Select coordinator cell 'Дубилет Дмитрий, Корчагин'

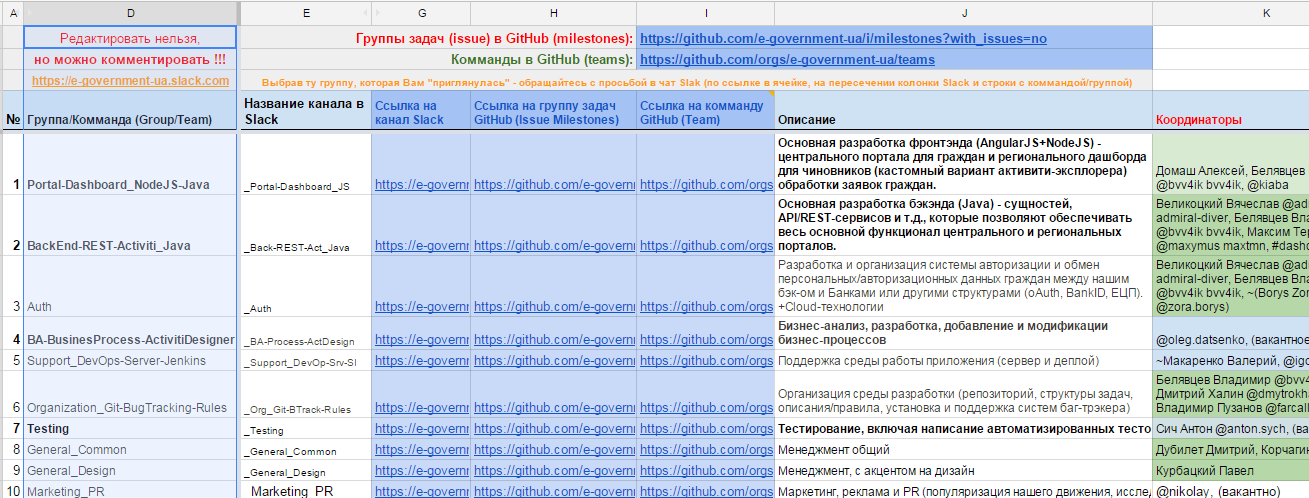click(1230, 450)
